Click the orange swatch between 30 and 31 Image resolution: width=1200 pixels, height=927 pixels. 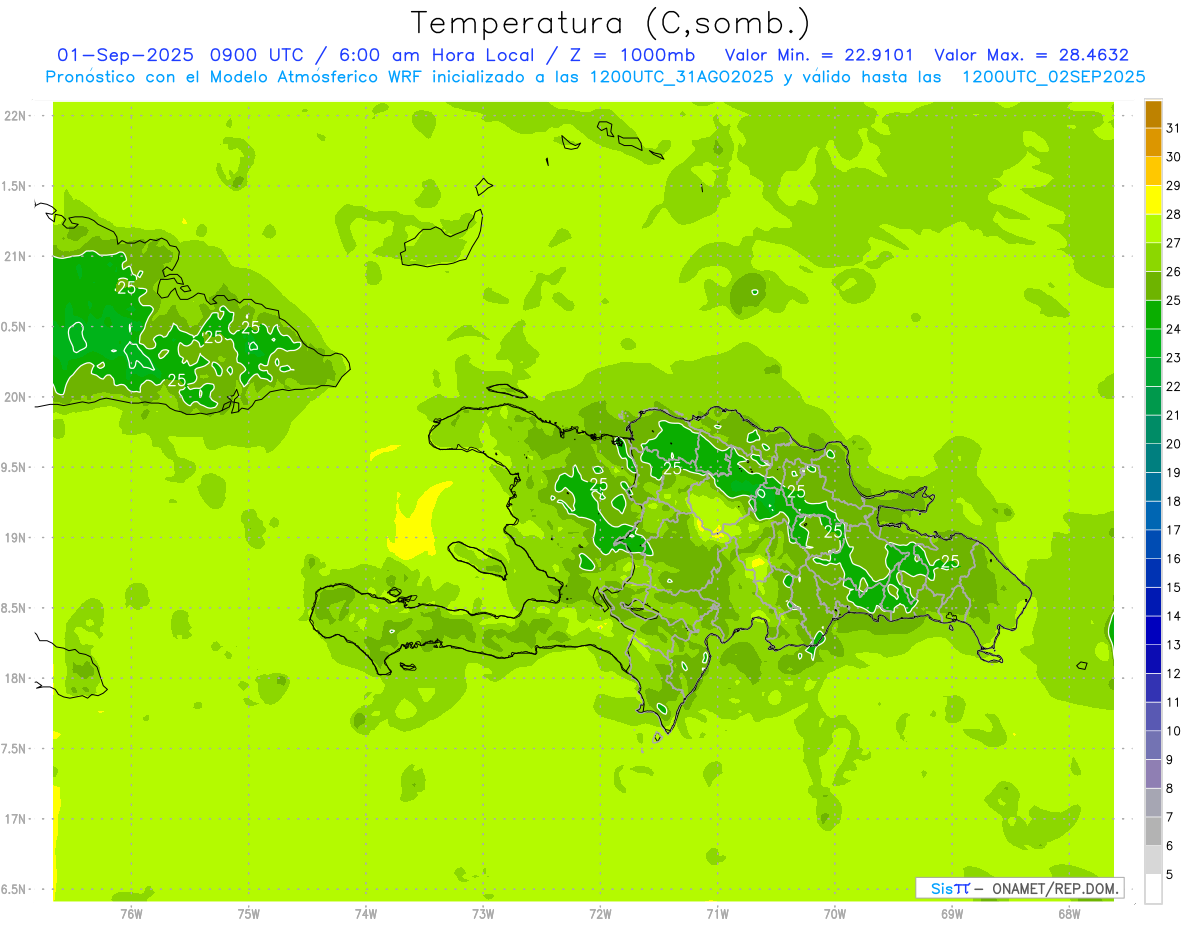click(x=1153, y=143)
